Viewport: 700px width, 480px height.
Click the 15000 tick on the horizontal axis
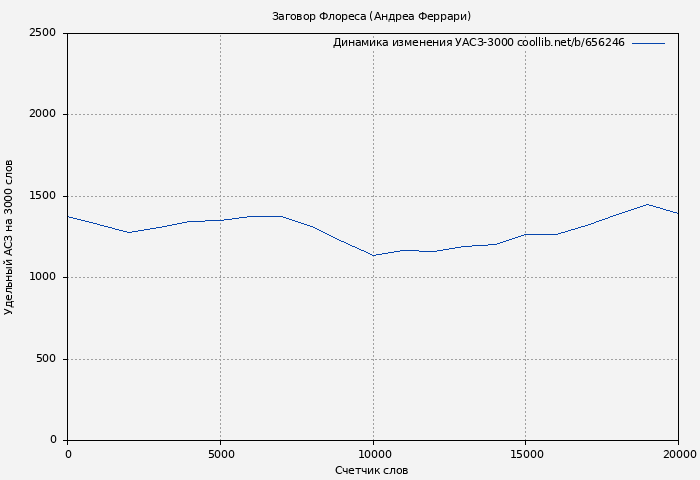point(525,454)
